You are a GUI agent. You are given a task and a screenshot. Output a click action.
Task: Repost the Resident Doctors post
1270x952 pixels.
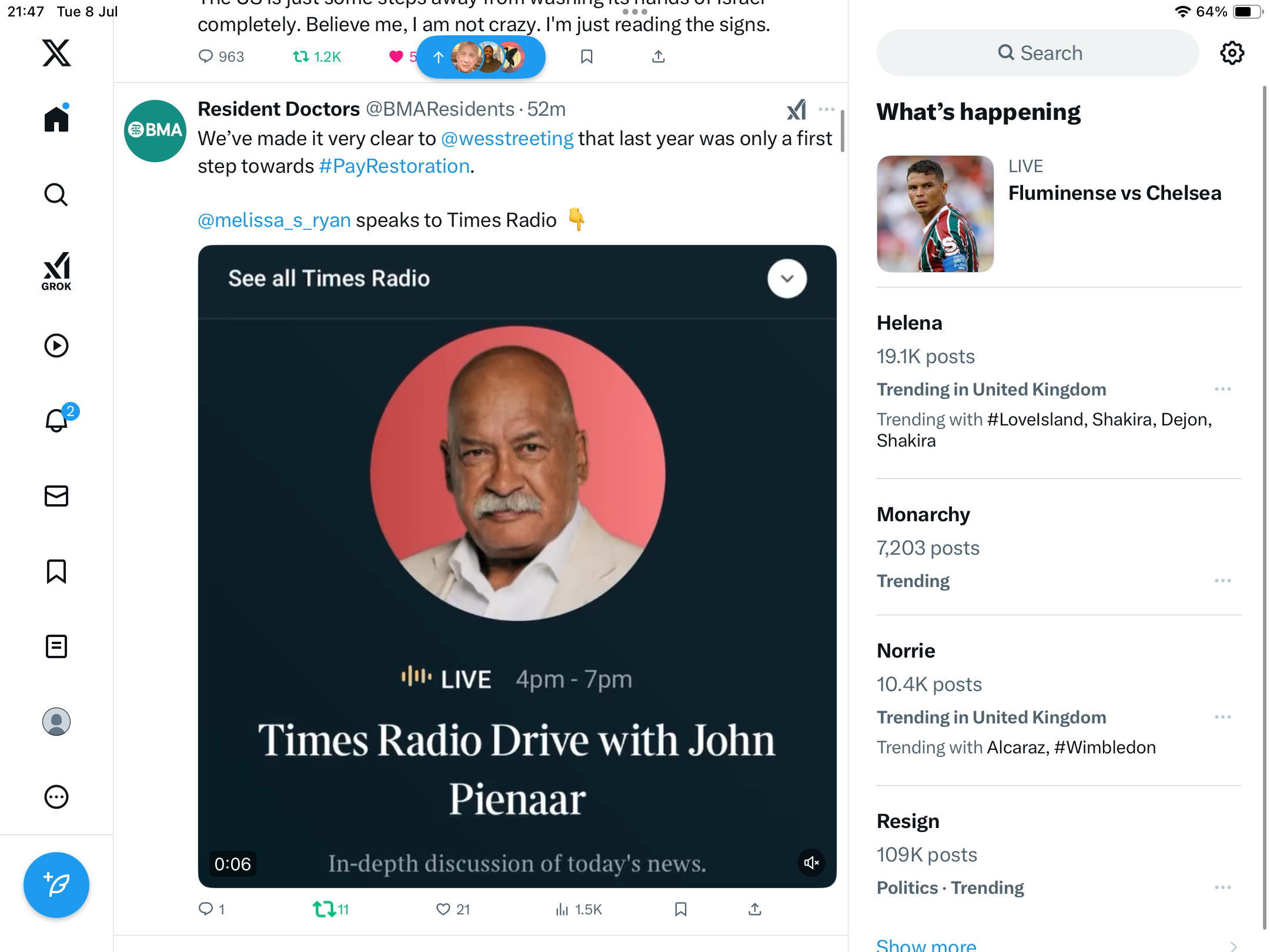click(331, 909)
